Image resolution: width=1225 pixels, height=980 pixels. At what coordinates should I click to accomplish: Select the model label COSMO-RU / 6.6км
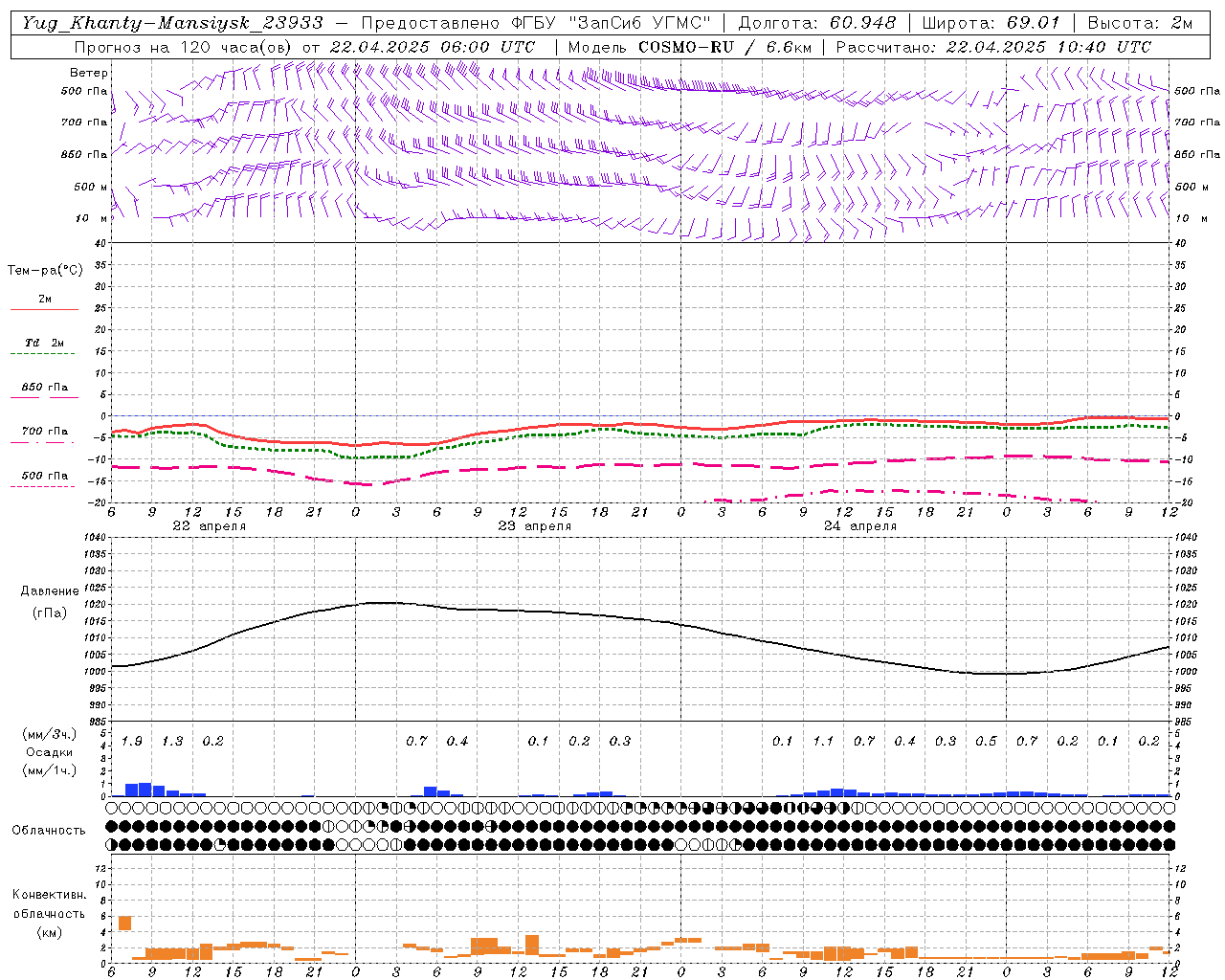coord(726,47)
